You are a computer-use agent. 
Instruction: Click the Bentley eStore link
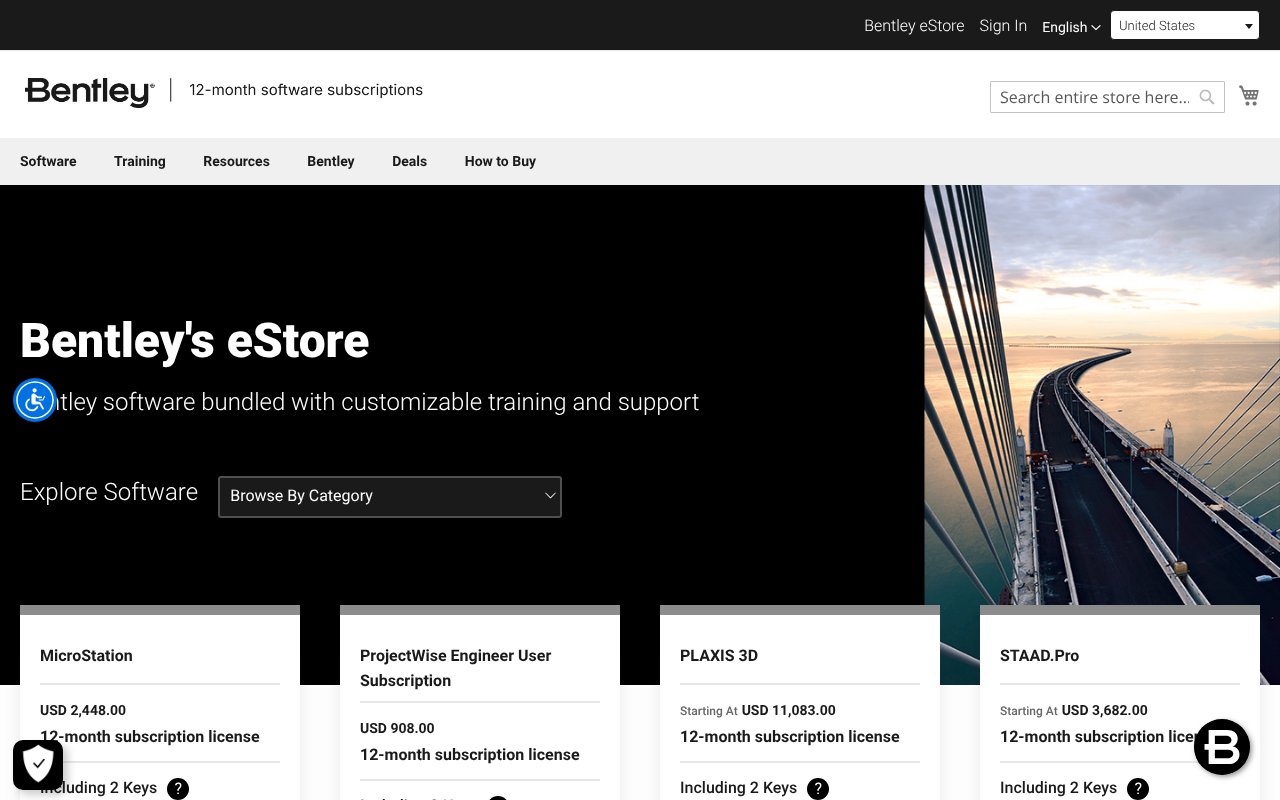pos(914,26)
